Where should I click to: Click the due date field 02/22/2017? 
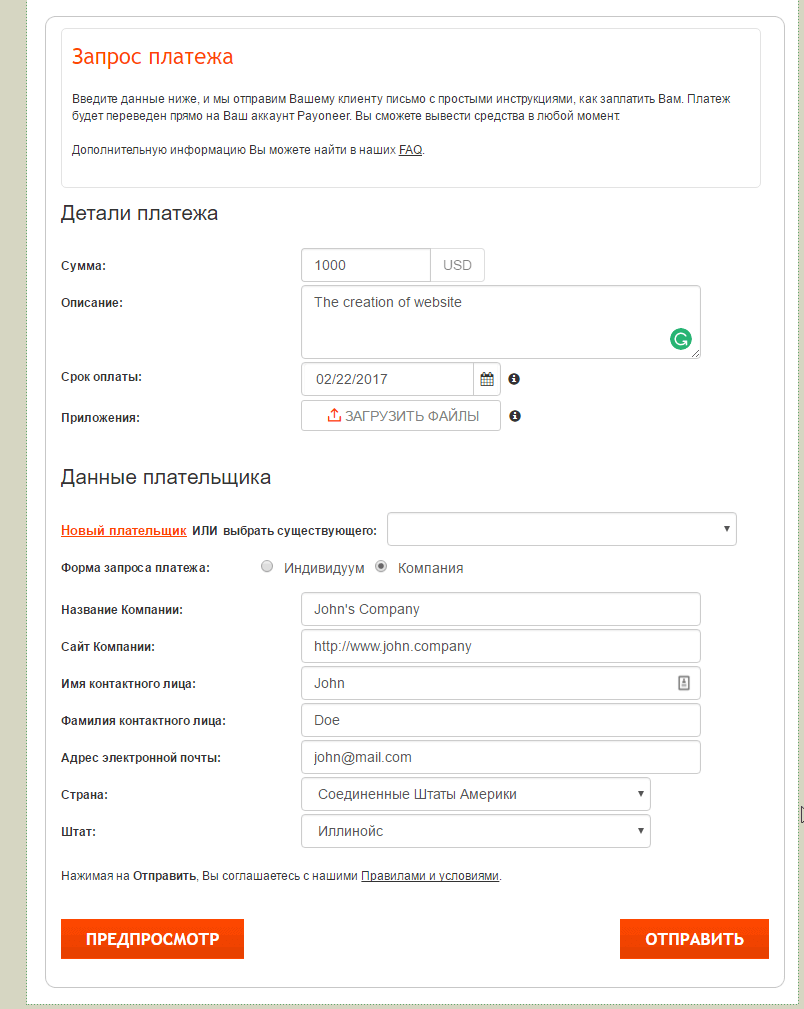coord(388,379)
